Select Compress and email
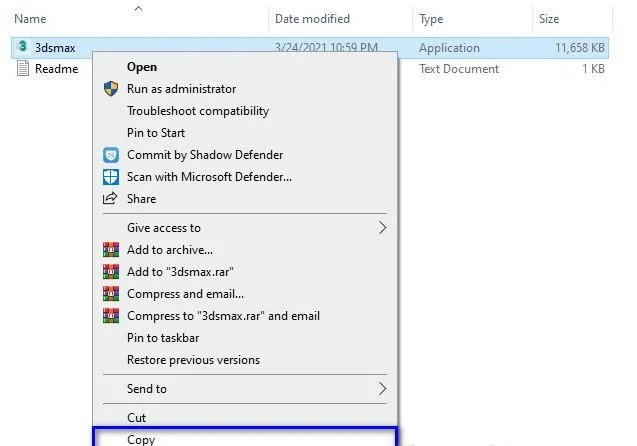 click(x=245, y=294)
